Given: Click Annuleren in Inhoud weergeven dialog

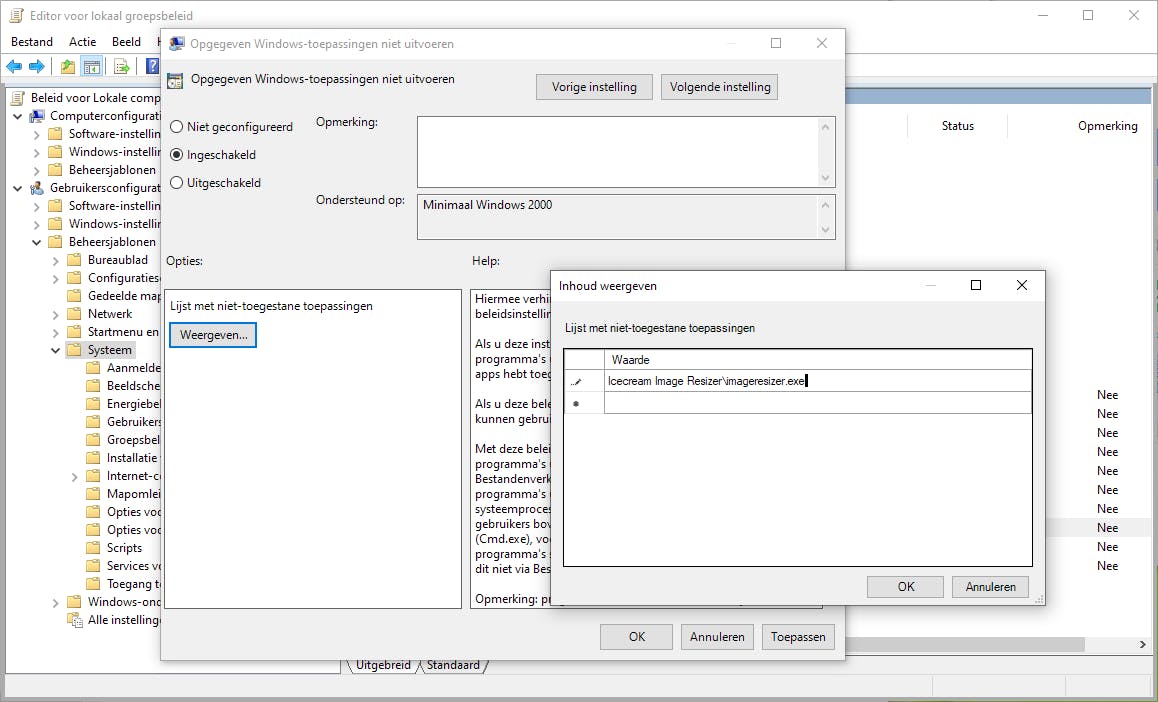Looking at the screenshot, I should click(x=990, y=587).
